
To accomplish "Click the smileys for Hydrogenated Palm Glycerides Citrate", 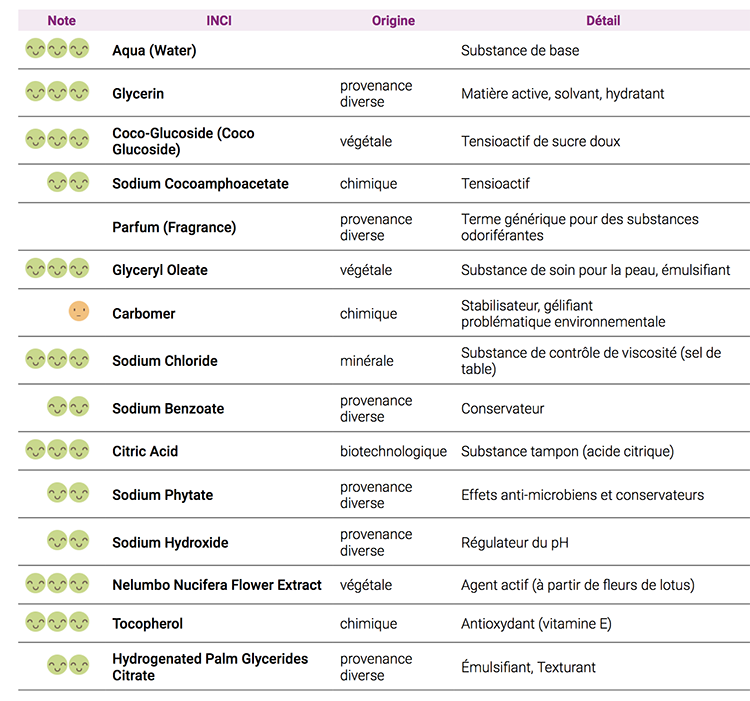I will point(68,665).
